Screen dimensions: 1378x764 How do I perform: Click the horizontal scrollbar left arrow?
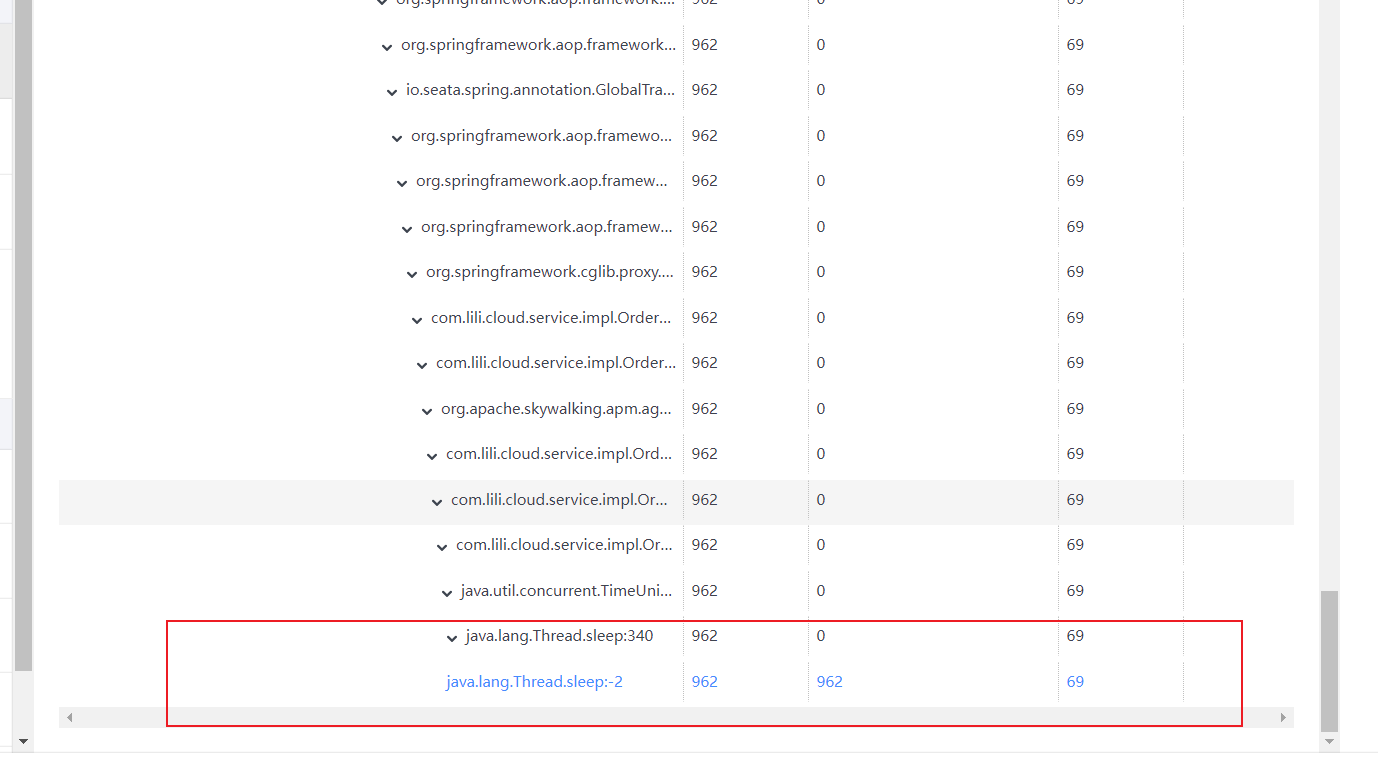pyautogui.click(x=69, y=717)
